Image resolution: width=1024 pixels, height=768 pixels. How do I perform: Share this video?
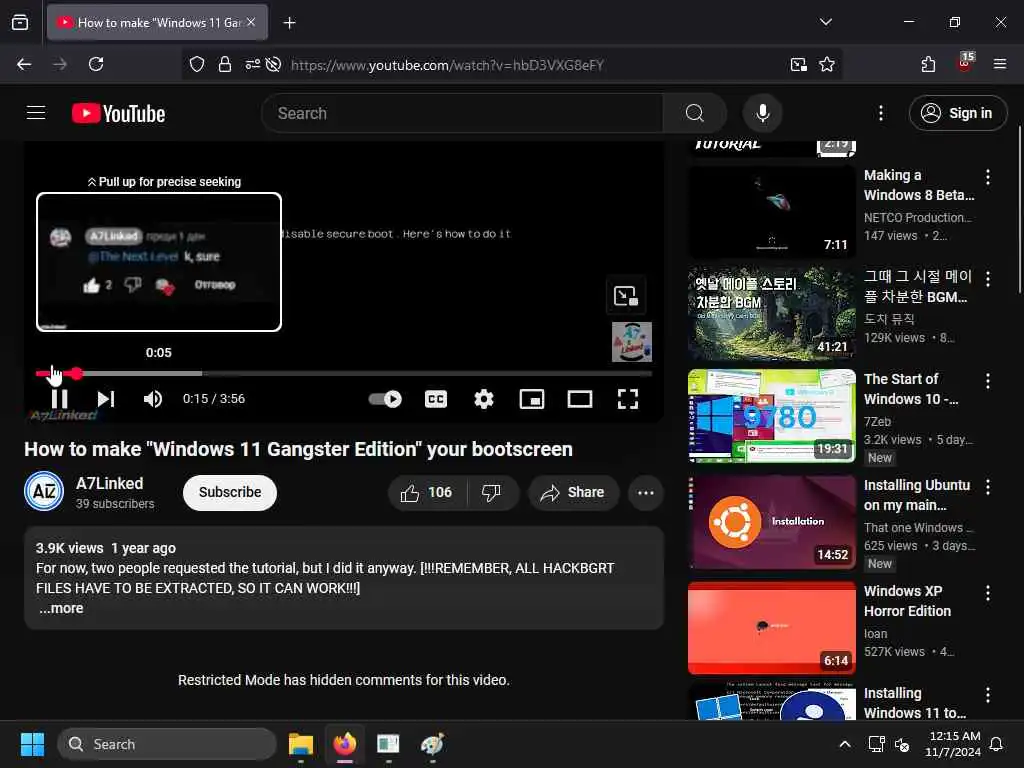(573, 492)
